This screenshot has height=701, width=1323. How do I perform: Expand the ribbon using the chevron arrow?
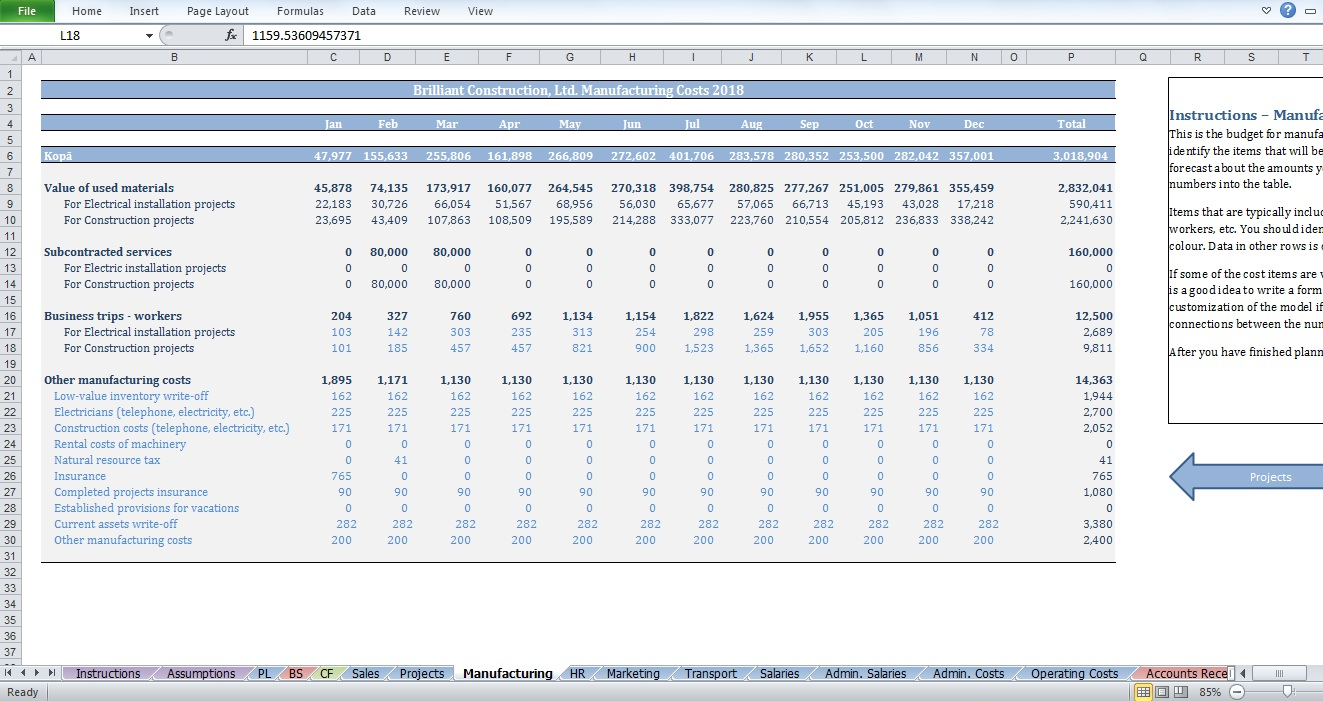pyautogui.click(x=1266, y=11)
